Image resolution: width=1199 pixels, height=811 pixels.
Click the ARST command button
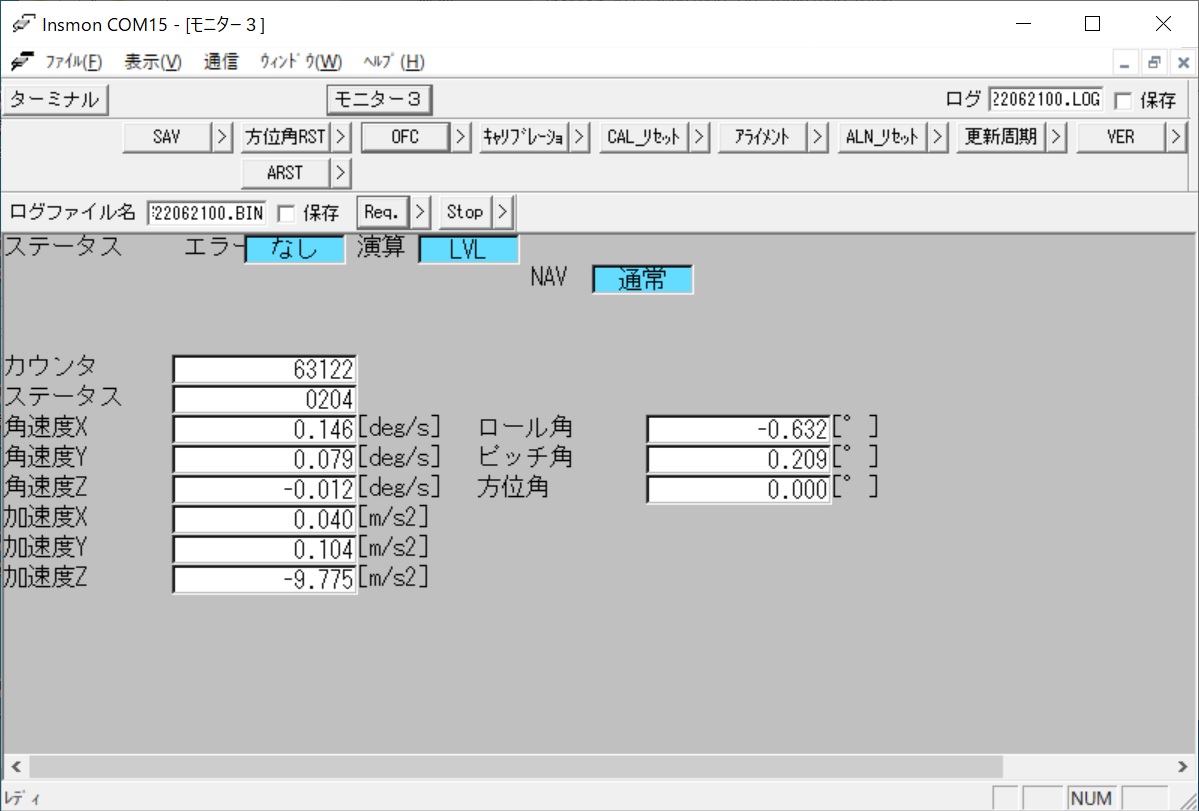(286, 173)
